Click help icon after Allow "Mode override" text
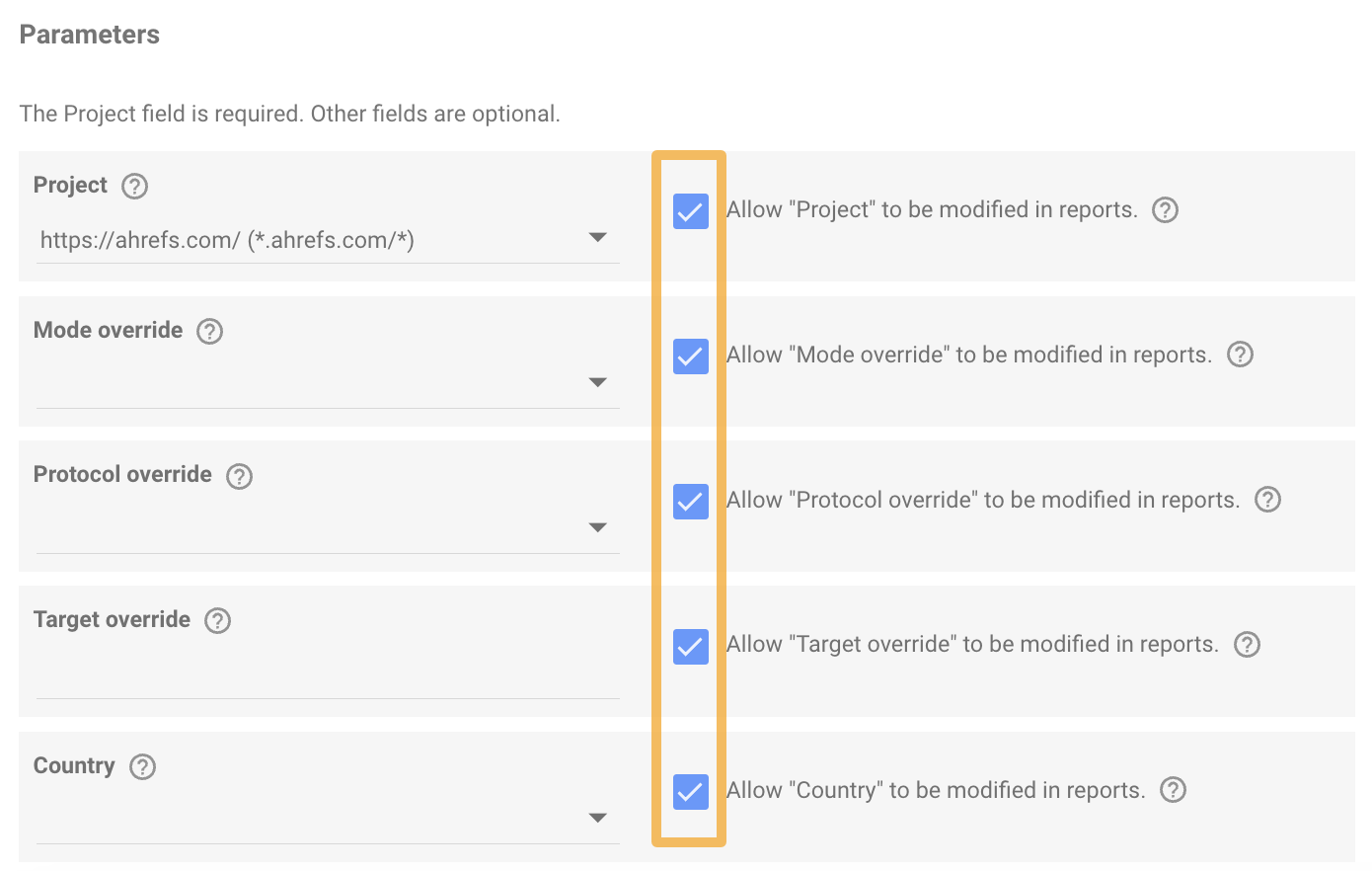Viewport: 1372px width, 871px height. coord(1240,355)
